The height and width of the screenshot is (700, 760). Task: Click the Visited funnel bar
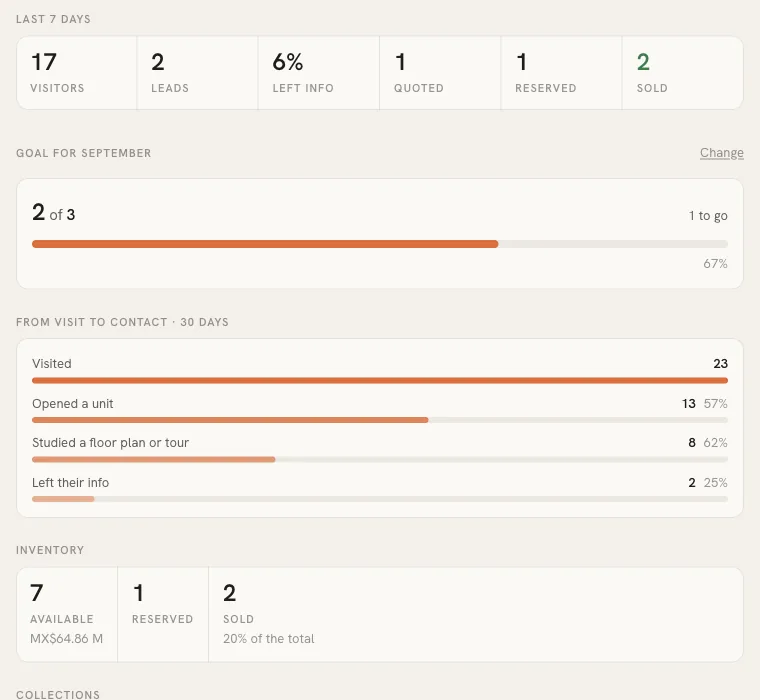[x=380, y=381]
